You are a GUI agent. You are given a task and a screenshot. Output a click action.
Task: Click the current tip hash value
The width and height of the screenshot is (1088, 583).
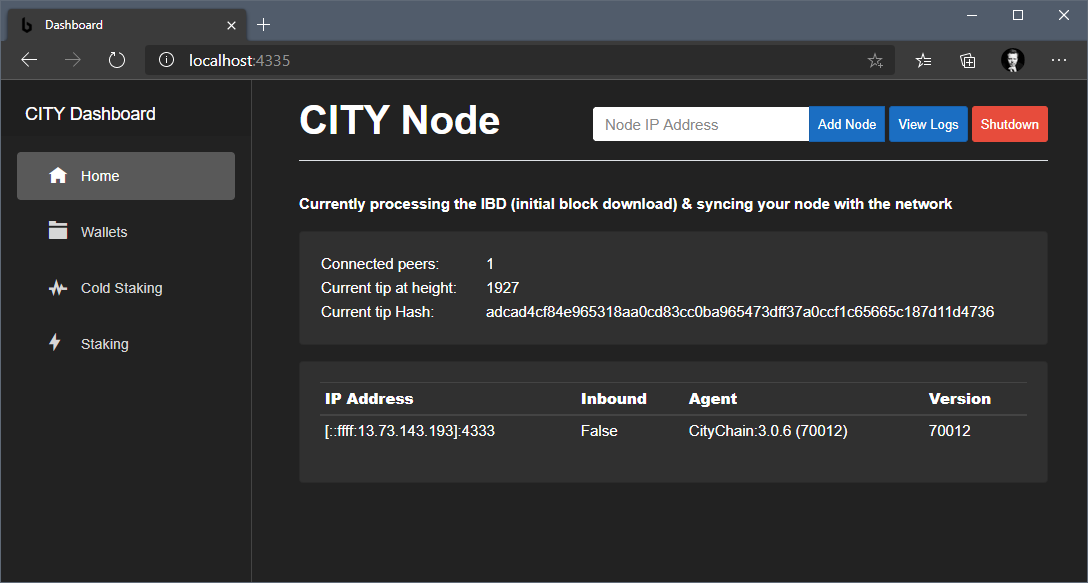tap(740, 312)
